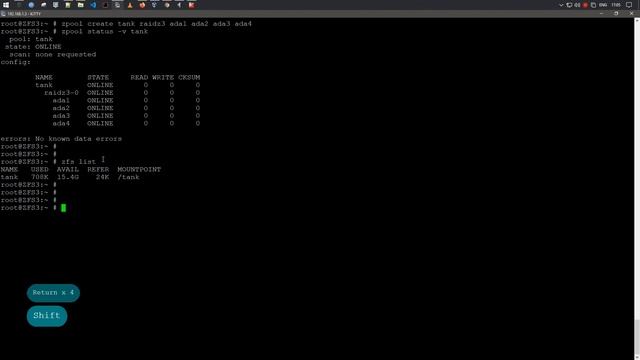Select the 'ada4' device row name

pyautogui.click(x=61, y=123)
